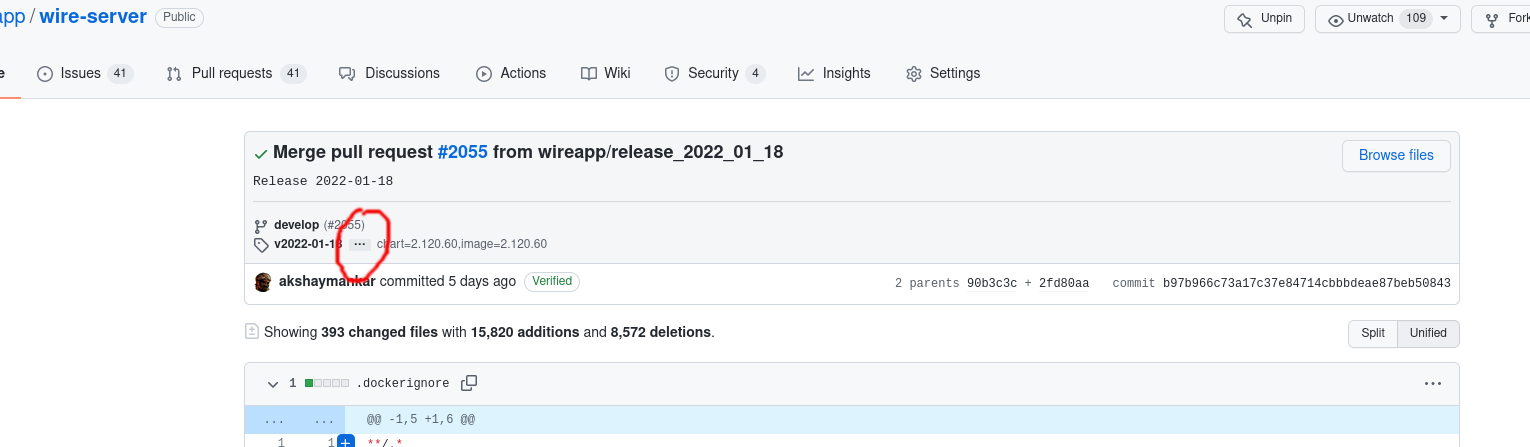Screen dimensions: 1530x447
Task: Open the Security tab
Action: coord(714,73)
